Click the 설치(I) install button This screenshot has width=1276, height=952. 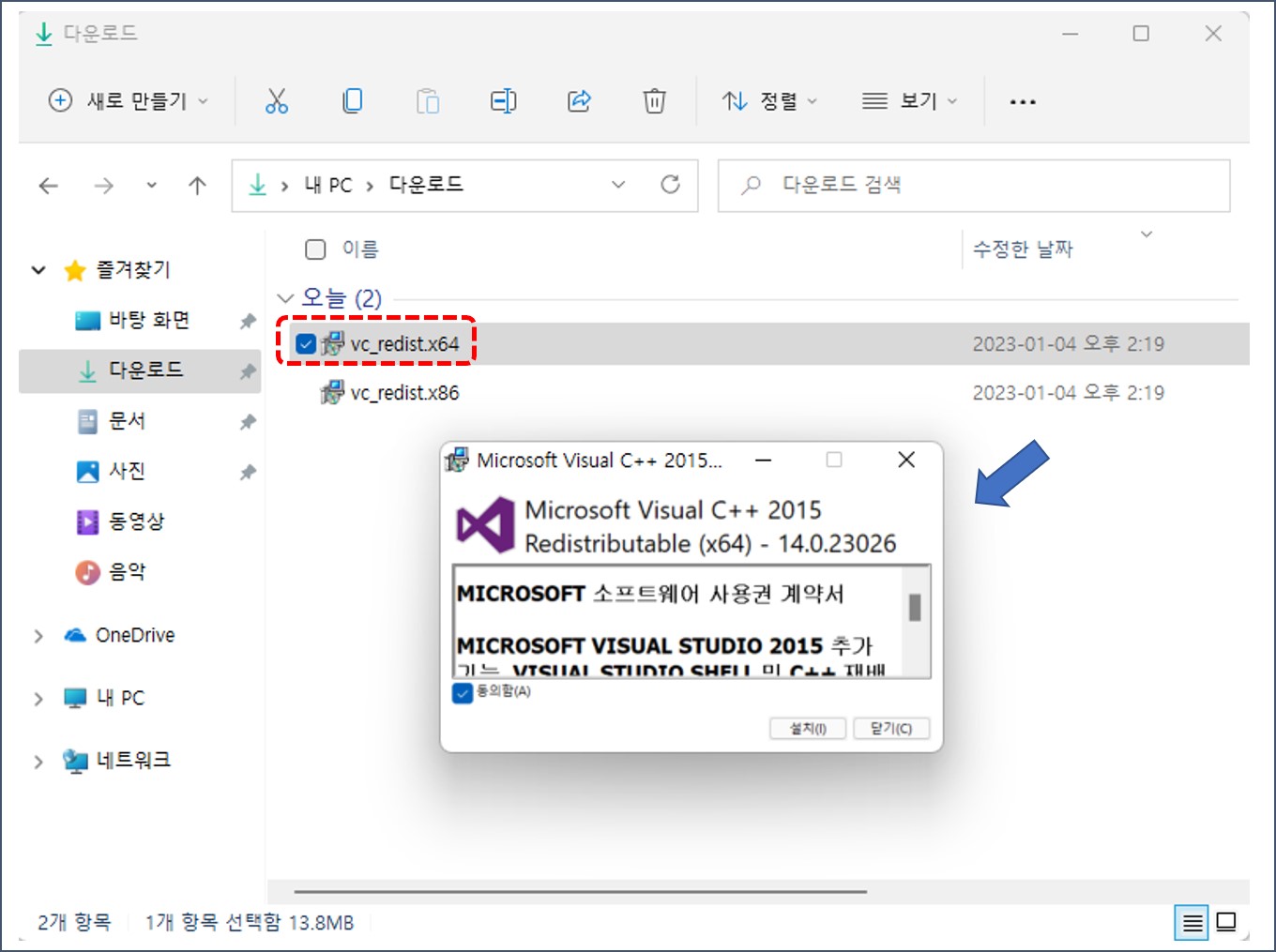[x=808, y=729]
